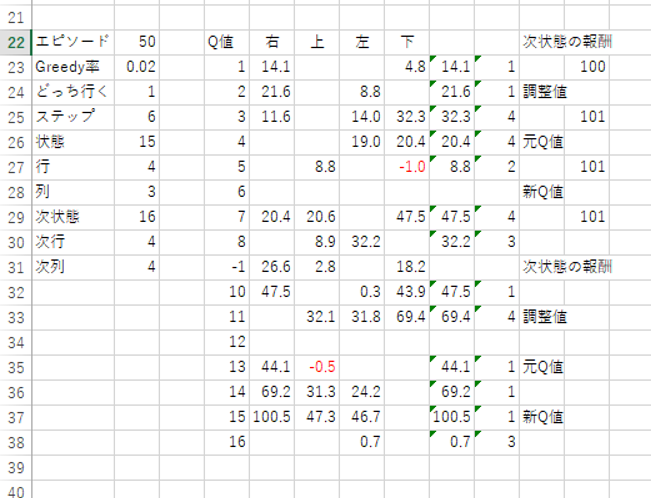Select the state value 15 cell
651x498 pixels.
pos(137,142)
